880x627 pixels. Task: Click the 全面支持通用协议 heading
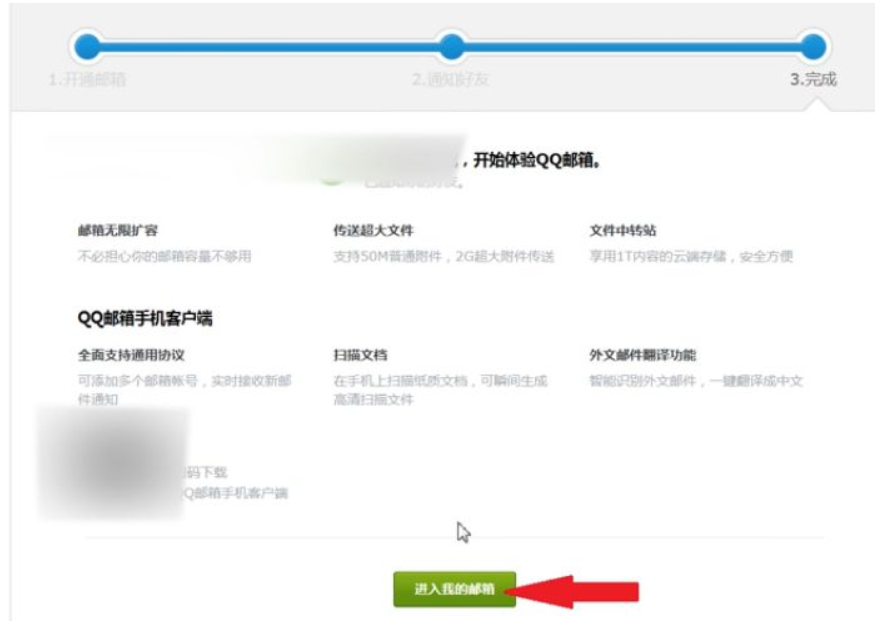click(x=131, y=355)
